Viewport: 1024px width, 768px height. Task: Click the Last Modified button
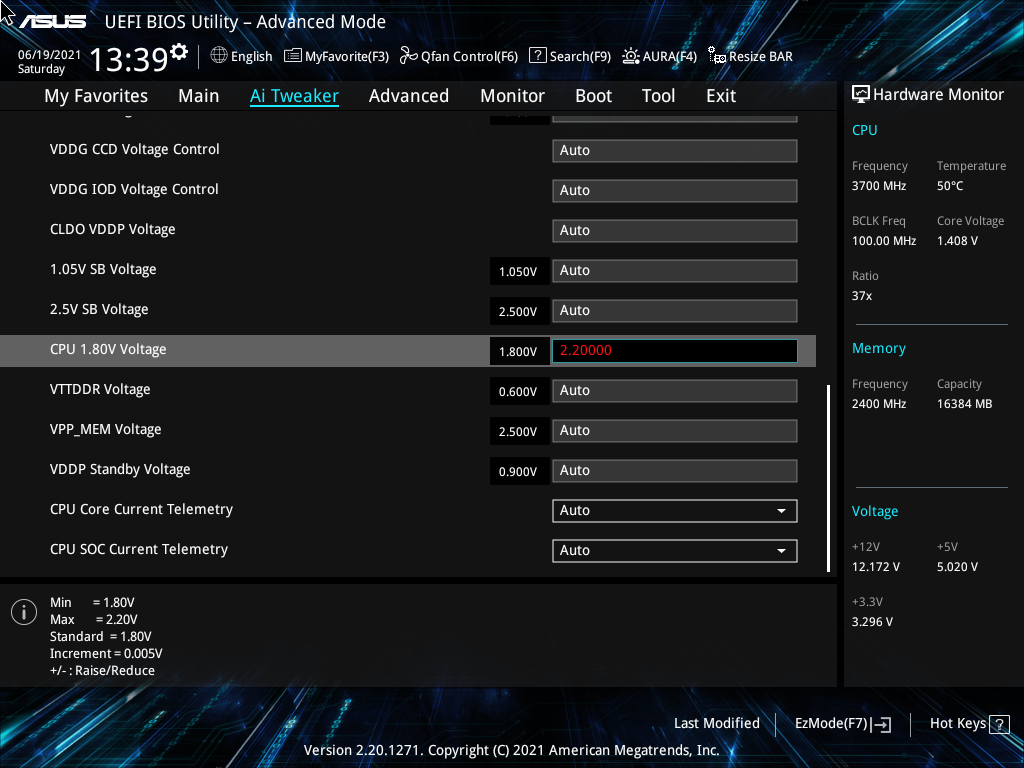tap(716, 723)
